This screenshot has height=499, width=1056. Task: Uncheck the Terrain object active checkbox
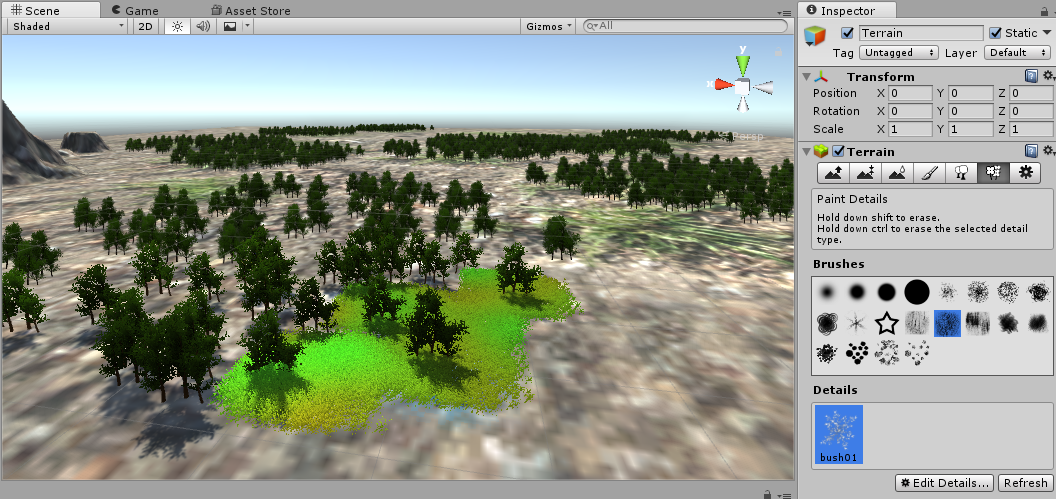click(x=848, y=33)
